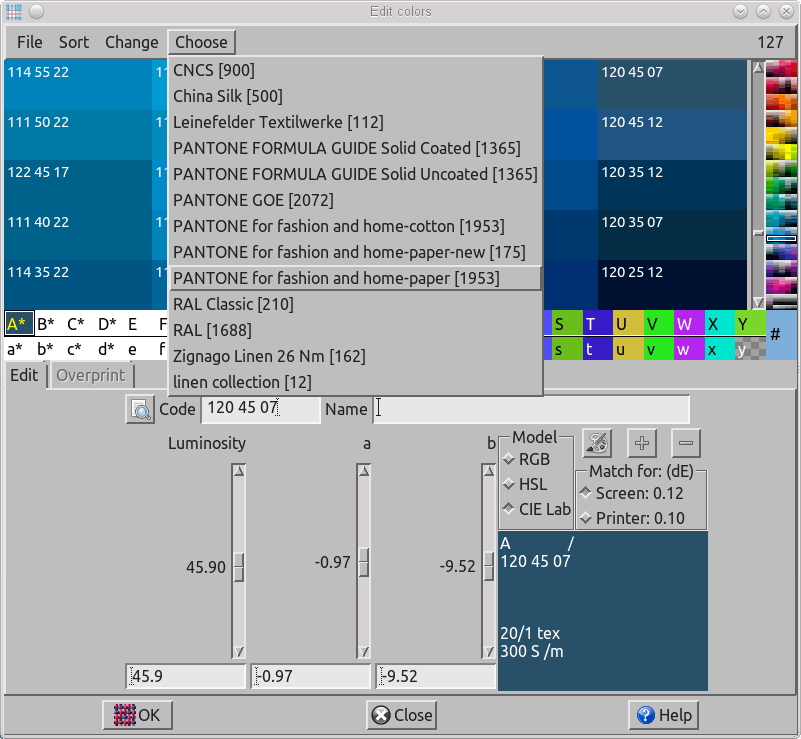The width and height of the screenshot is (801, 739).
Task: Click the Luminosity slider handle
Action: (239, 567)
